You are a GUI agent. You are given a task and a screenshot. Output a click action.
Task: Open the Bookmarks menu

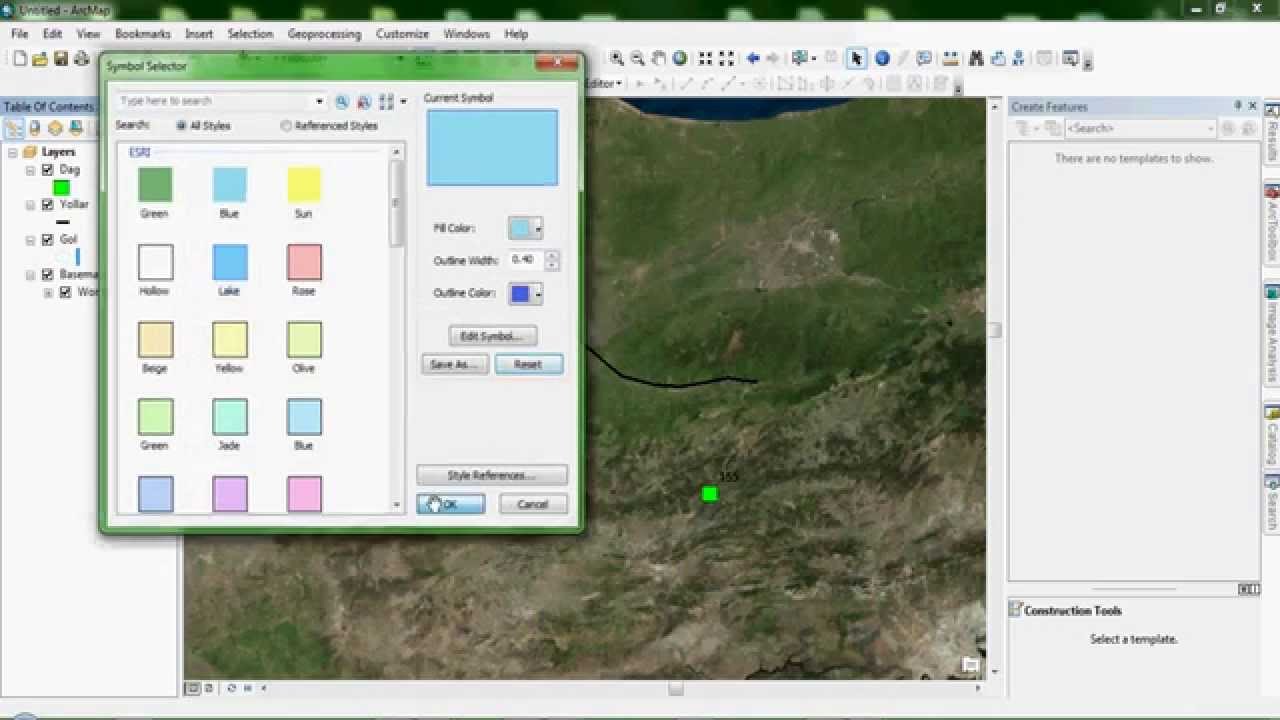coord(143,34)
